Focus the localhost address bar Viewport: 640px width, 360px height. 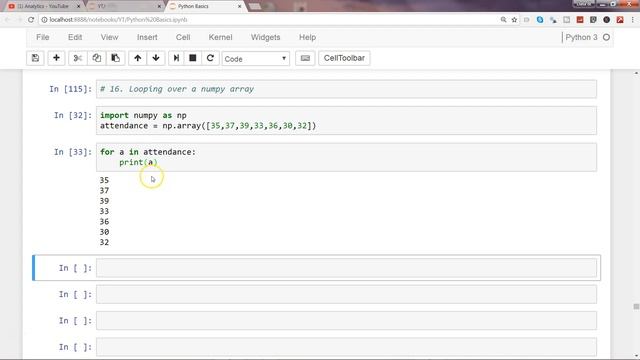(x=269, y=20)
